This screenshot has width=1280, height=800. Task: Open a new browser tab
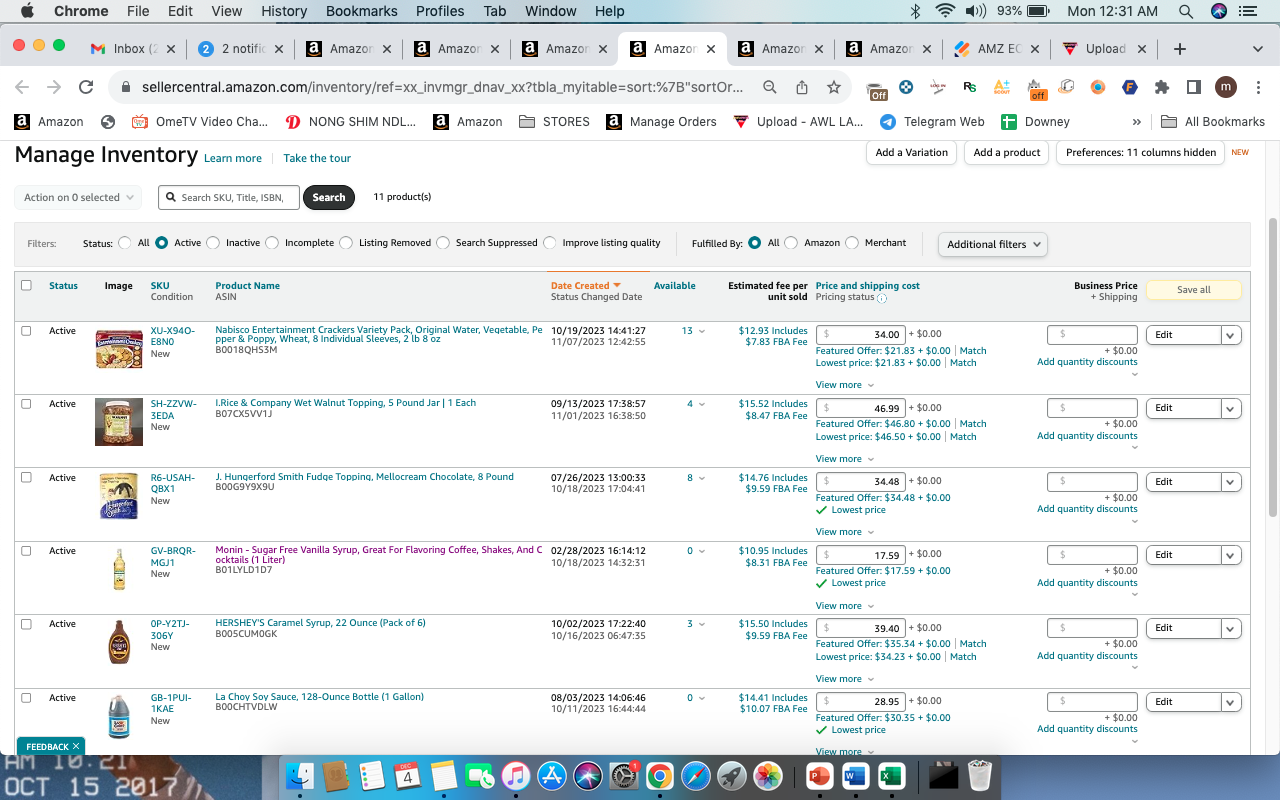(1180, 49)
